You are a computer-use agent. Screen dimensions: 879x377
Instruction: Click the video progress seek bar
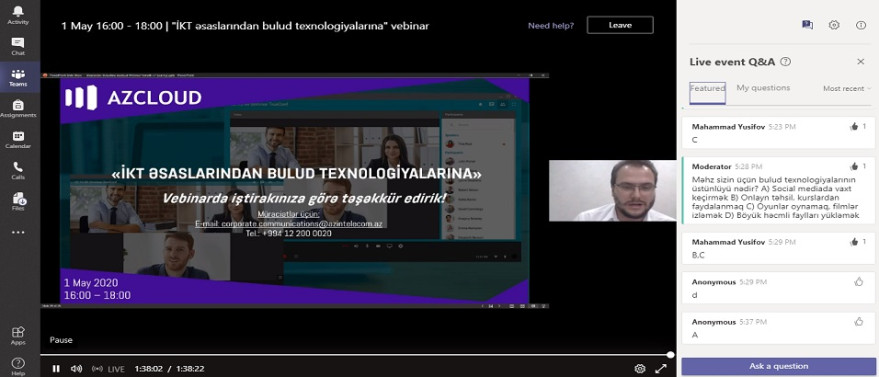click(x=357, y=355)
